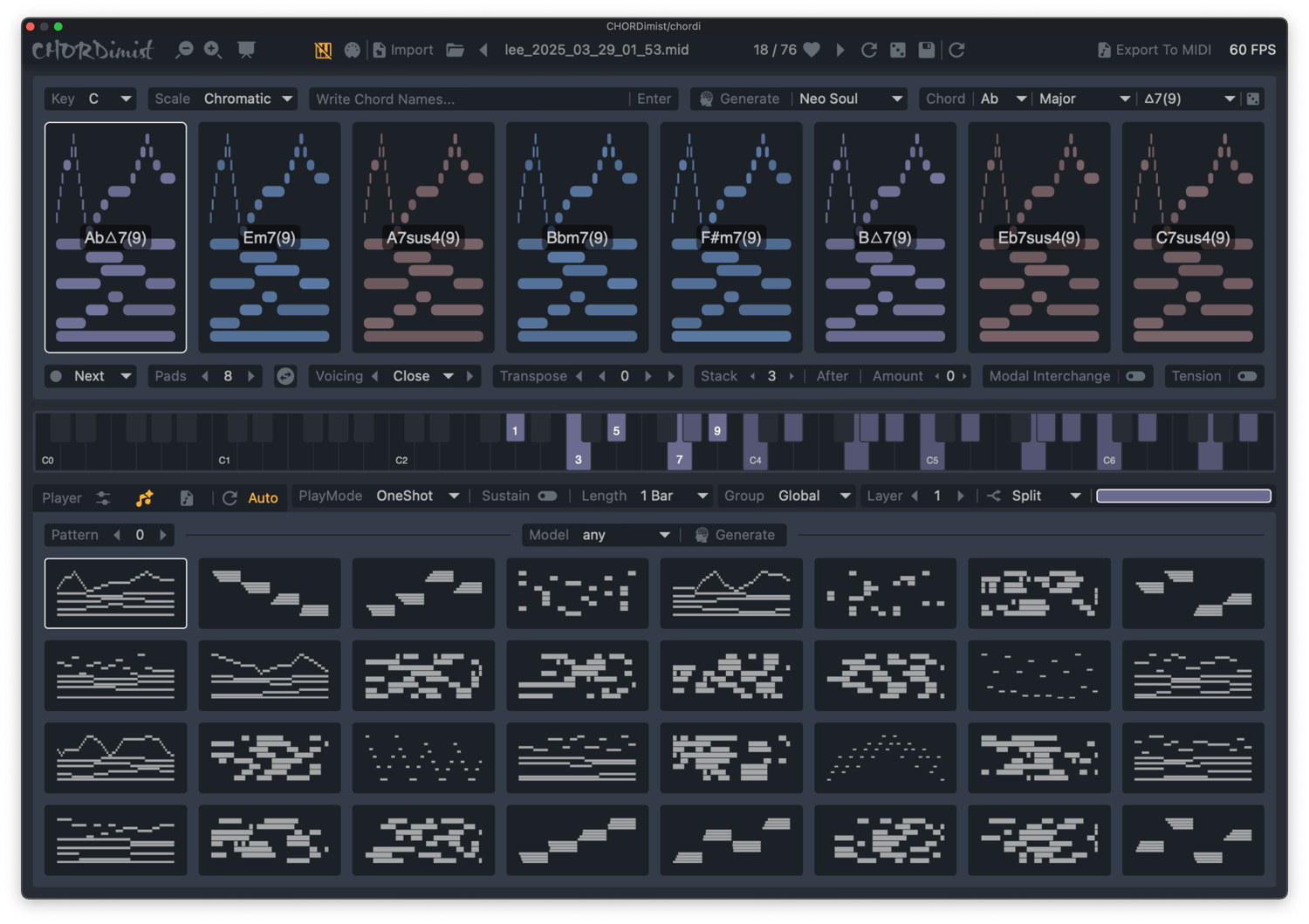
Task: Select the F#m7(9) chord pad
Action: [731, 237]
